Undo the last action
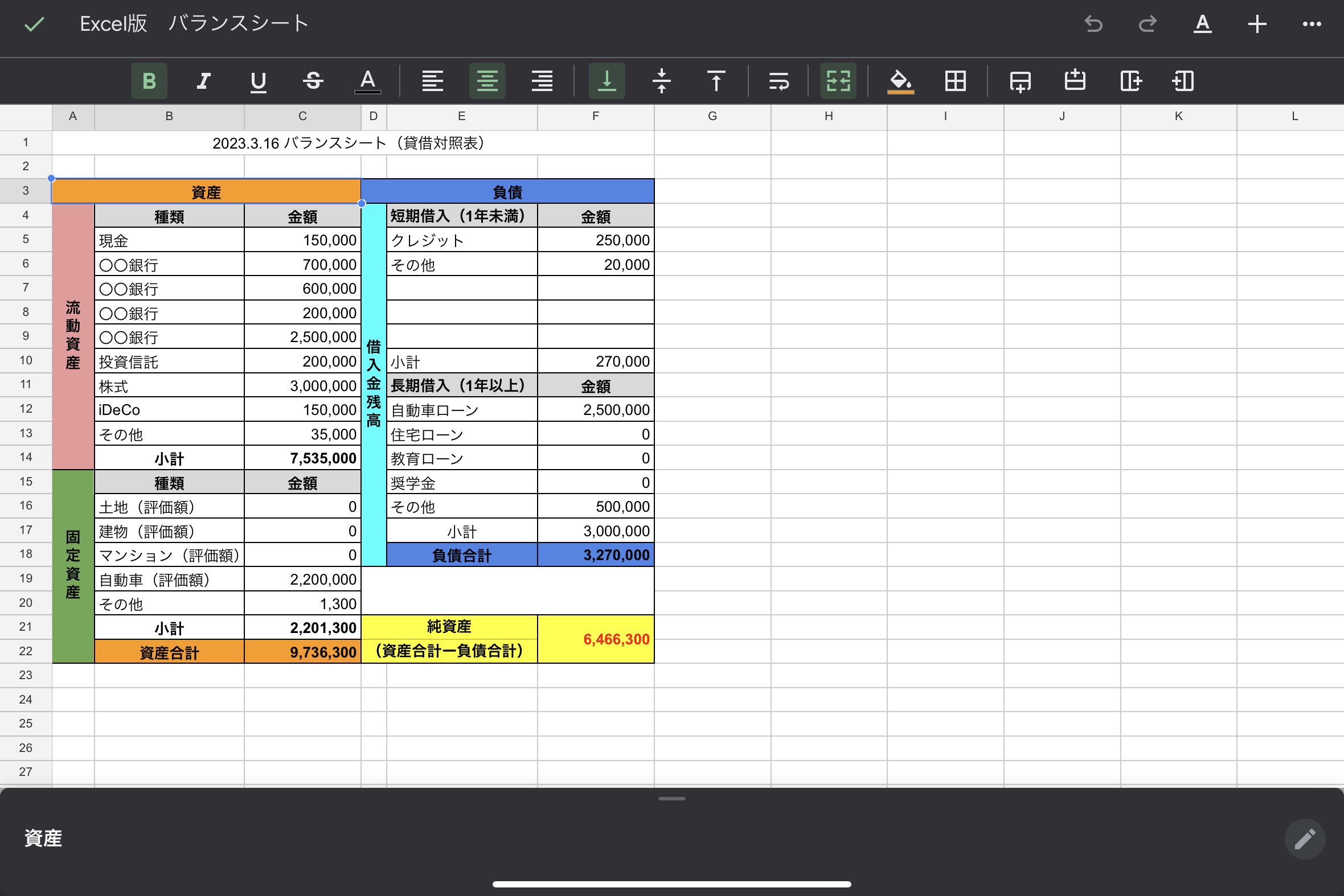 [x=1093, y=24]
